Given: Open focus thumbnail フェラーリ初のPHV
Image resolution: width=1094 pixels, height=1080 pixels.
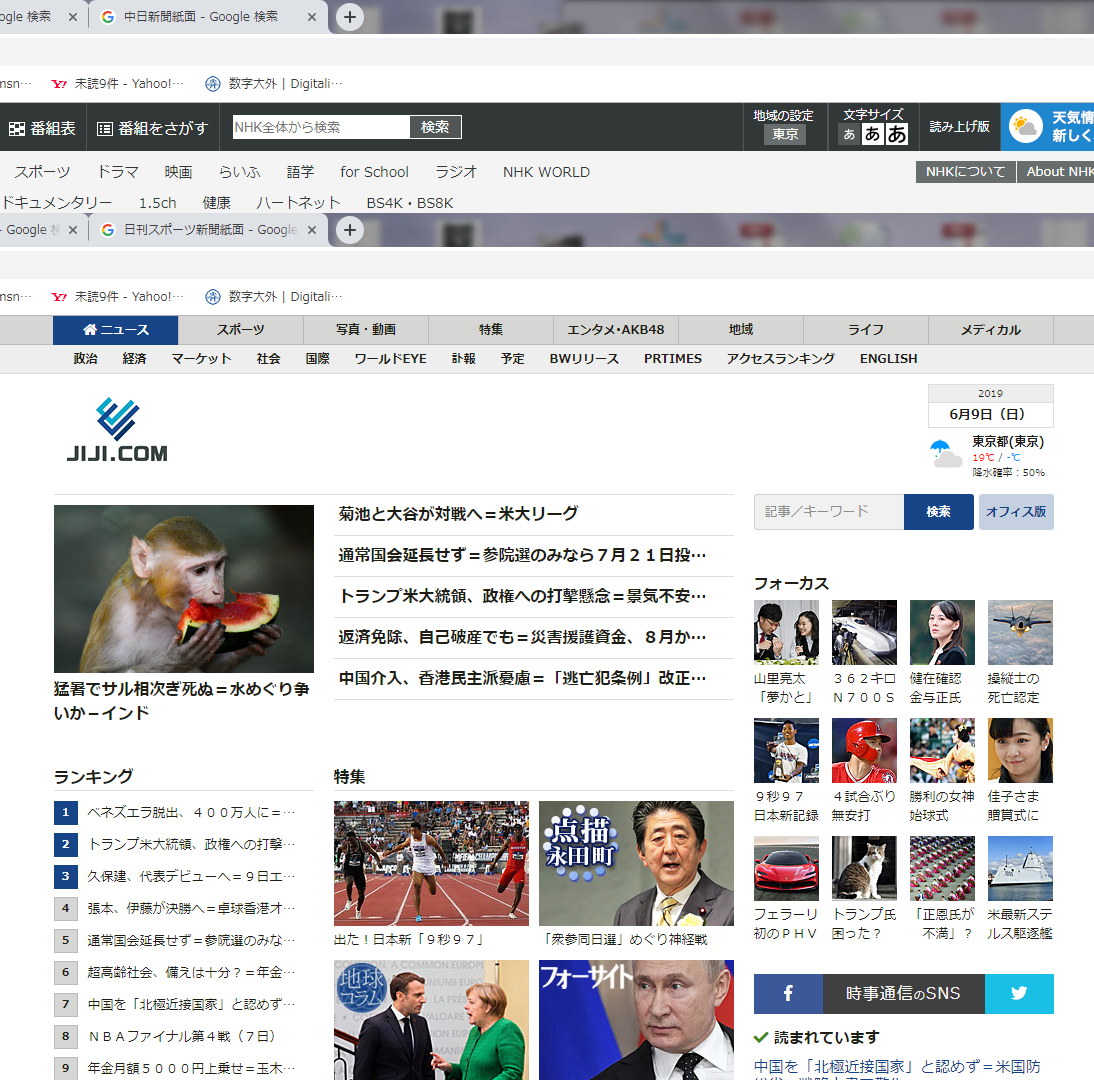Looking at the screenshot, I should pos(786,869).
